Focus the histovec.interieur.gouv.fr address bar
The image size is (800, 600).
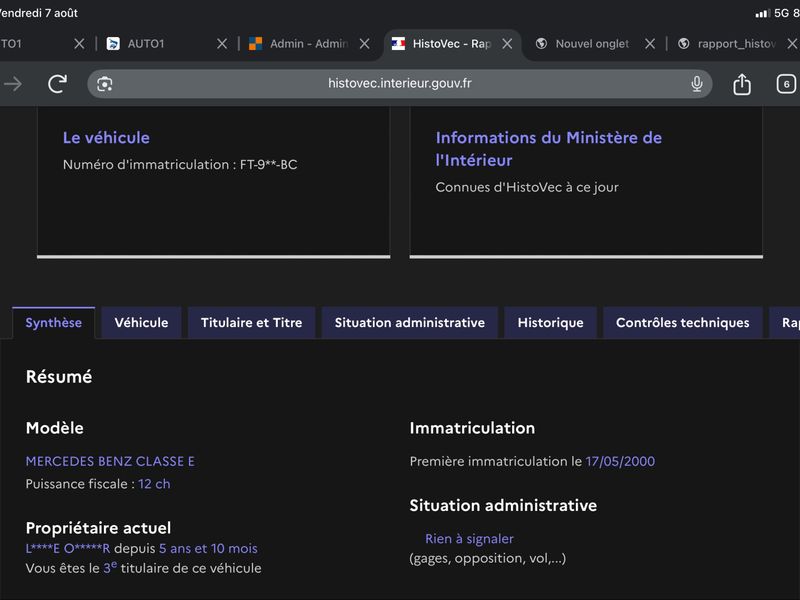tap(399, 84)
